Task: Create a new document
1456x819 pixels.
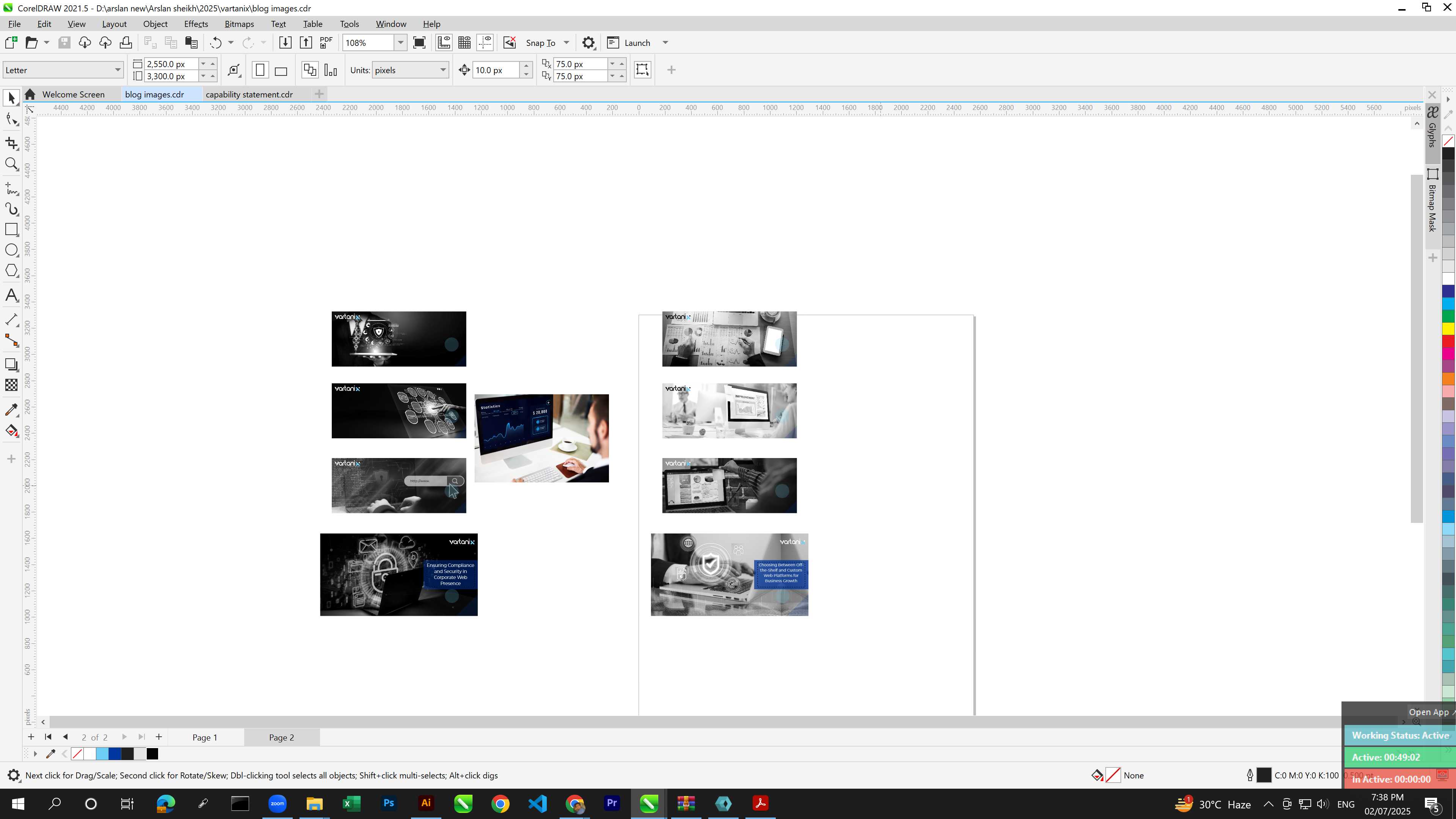Action: [x=11, y=42]
